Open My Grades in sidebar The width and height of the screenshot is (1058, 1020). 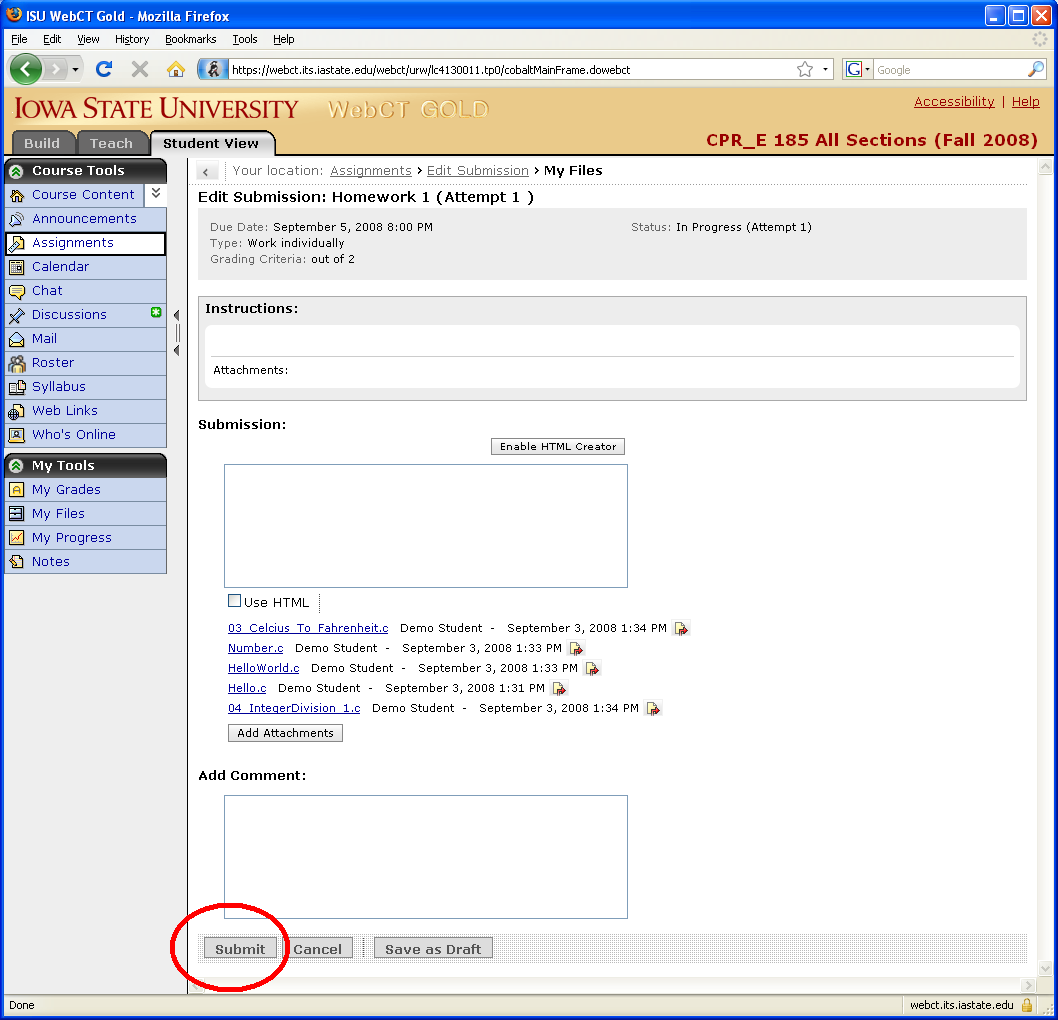click(x=66, y=490)
